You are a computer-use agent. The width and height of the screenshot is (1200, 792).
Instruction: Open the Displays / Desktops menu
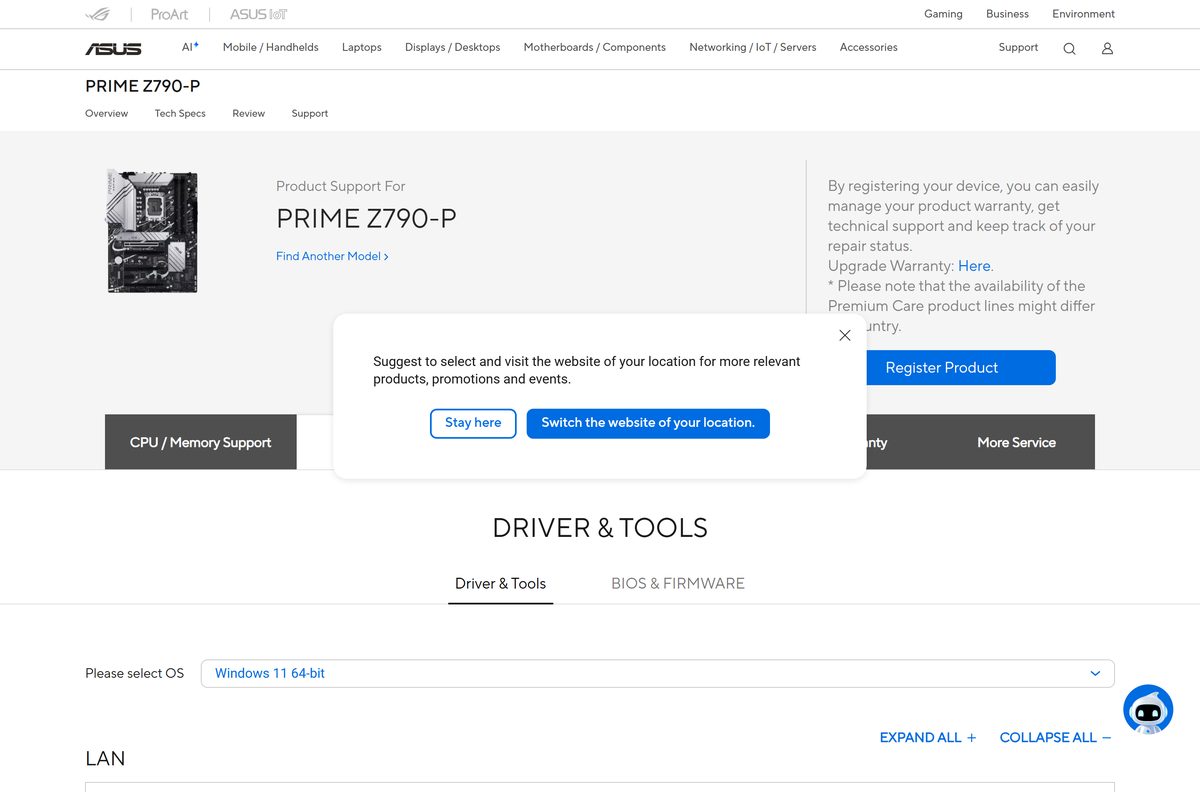coord(452,47)
